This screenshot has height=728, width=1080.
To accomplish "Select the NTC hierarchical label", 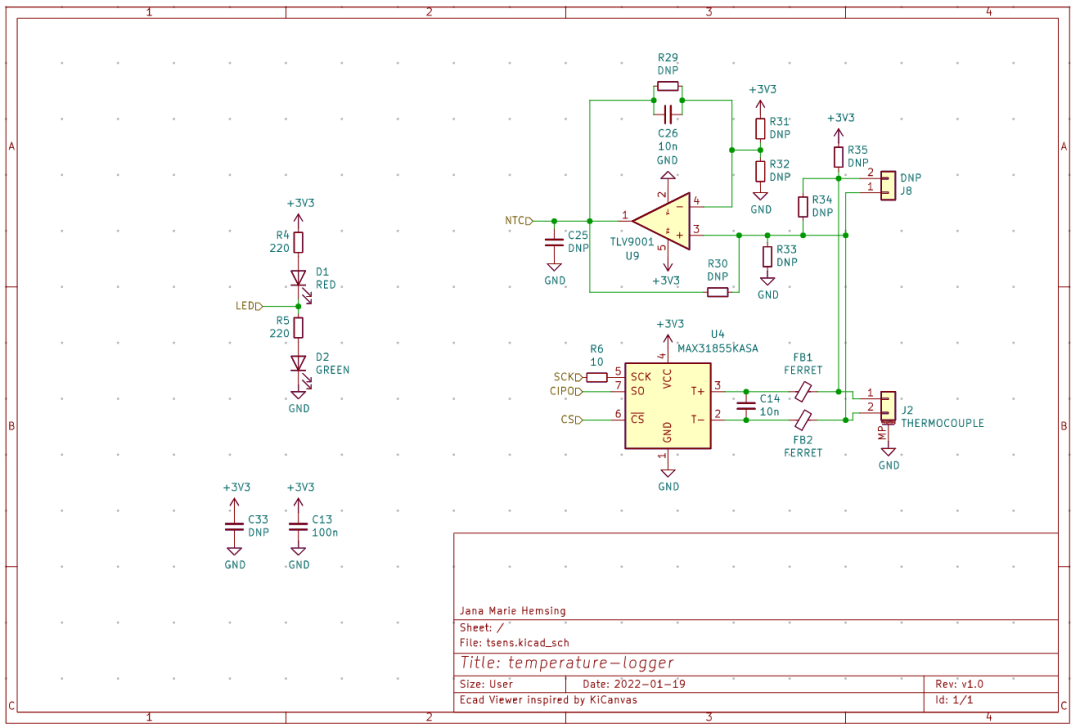I will 519,221.
